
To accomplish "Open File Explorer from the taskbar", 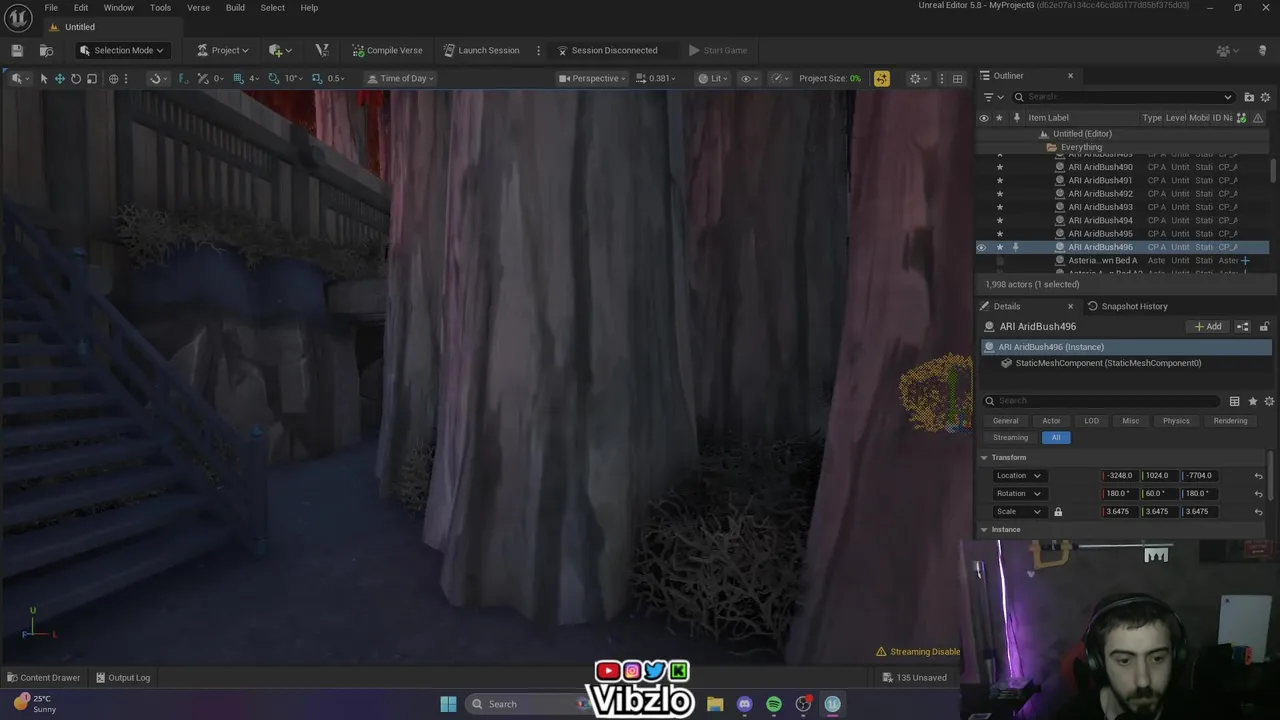I will click(715, 704).
